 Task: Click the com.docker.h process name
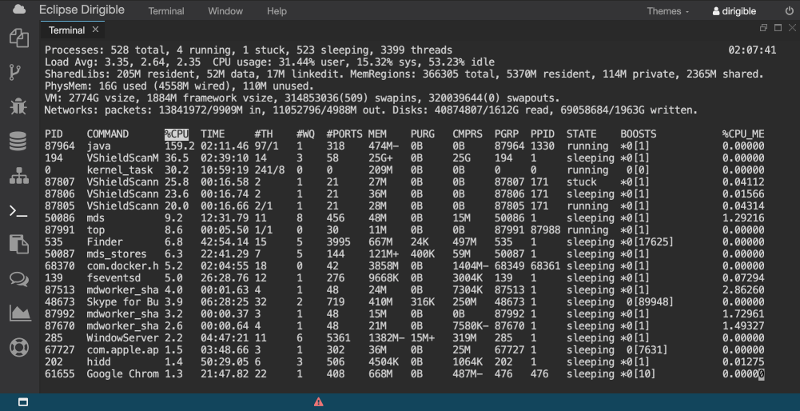tap(122, 266)
